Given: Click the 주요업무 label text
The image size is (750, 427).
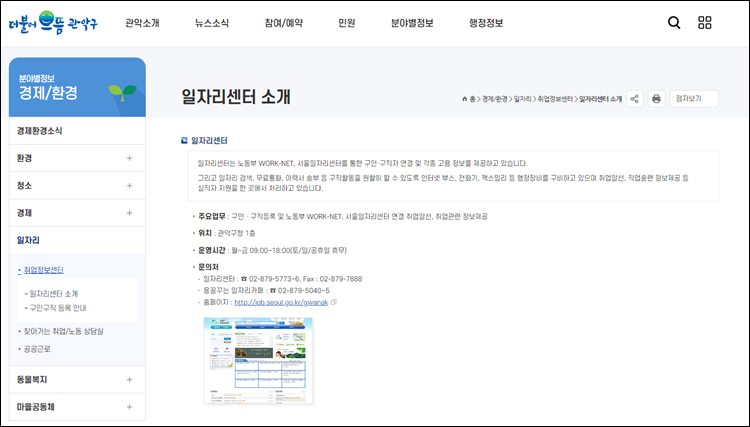Looking at the screenshot, I should point(212,217).
